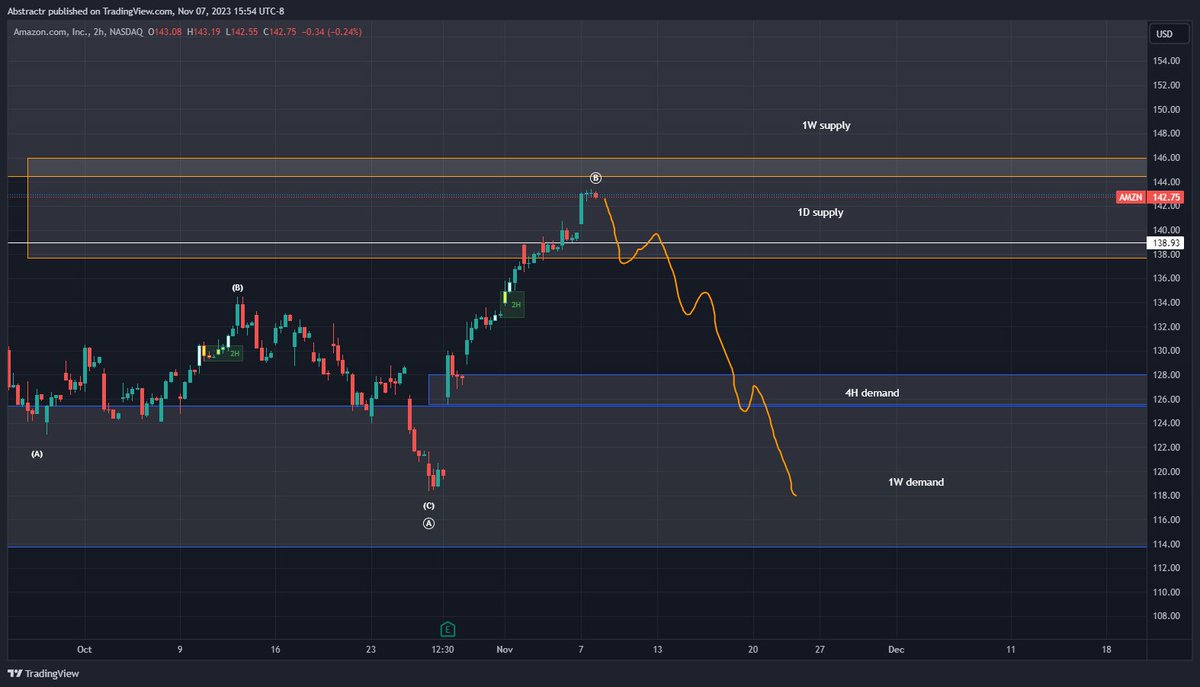Click the '23' date axis label

click(371, 649)
